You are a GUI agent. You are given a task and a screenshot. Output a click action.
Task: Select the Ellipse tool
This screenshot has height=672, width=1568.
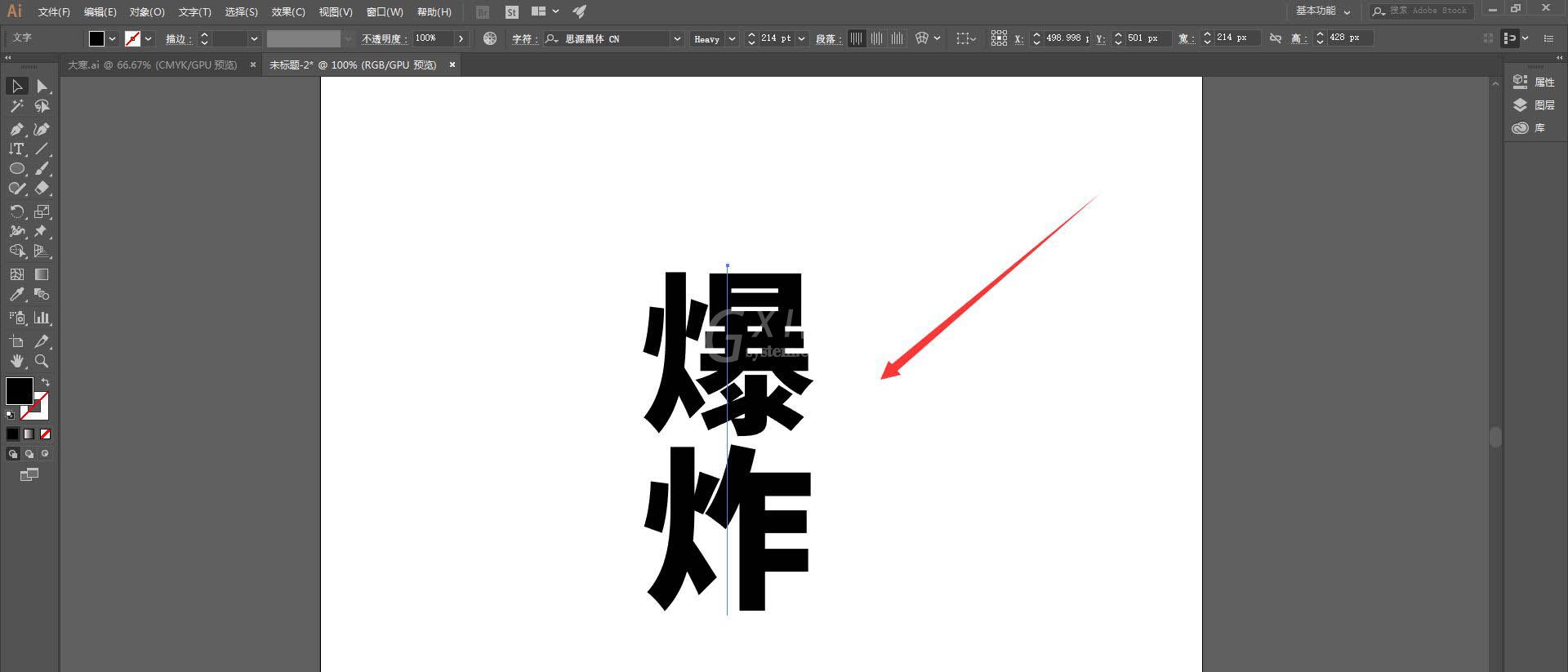point(17,168)
